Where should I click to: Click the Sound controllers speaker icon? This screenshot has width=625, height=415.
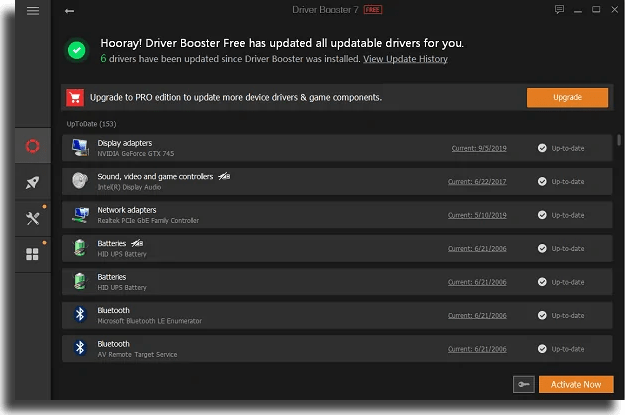tap(80, 181)
